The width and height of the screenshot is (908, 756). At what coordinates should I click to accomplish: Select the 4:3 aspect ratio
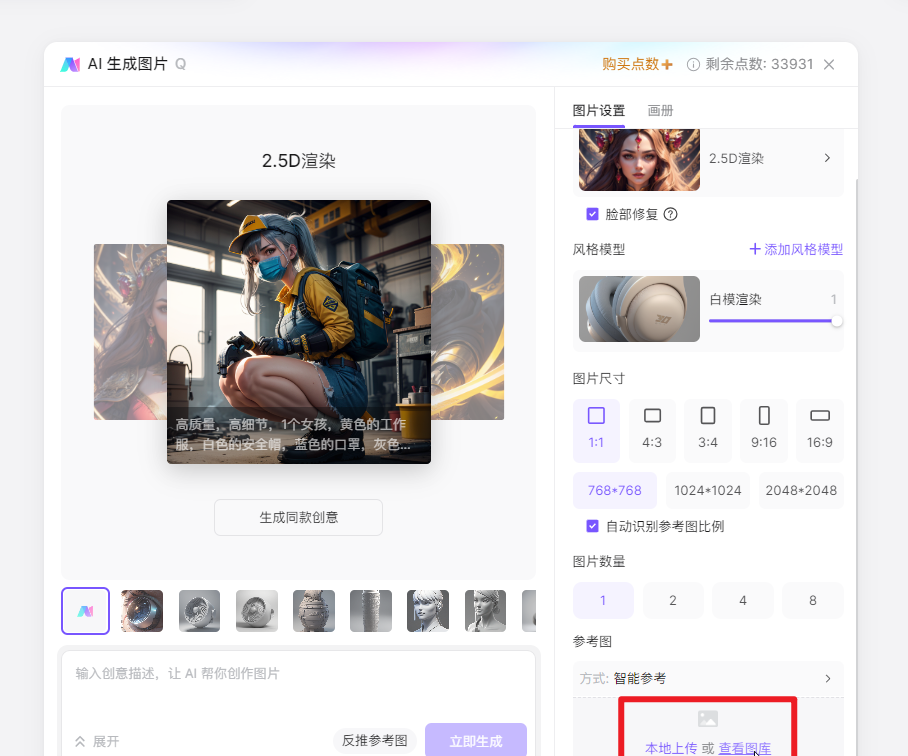(x=652, y=430)
